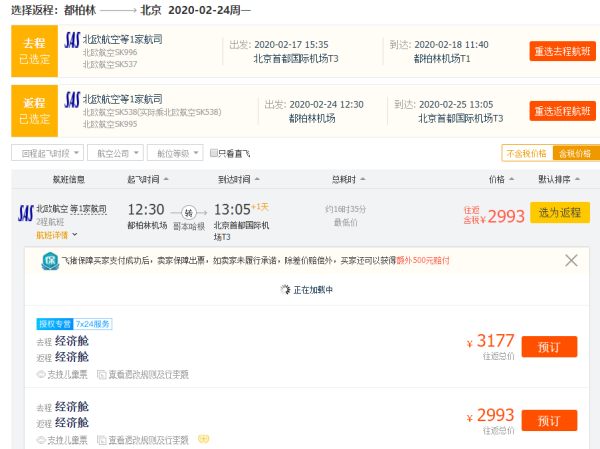Click the yellow badge icon beside the 2993 fare

[x=204, y=439]
